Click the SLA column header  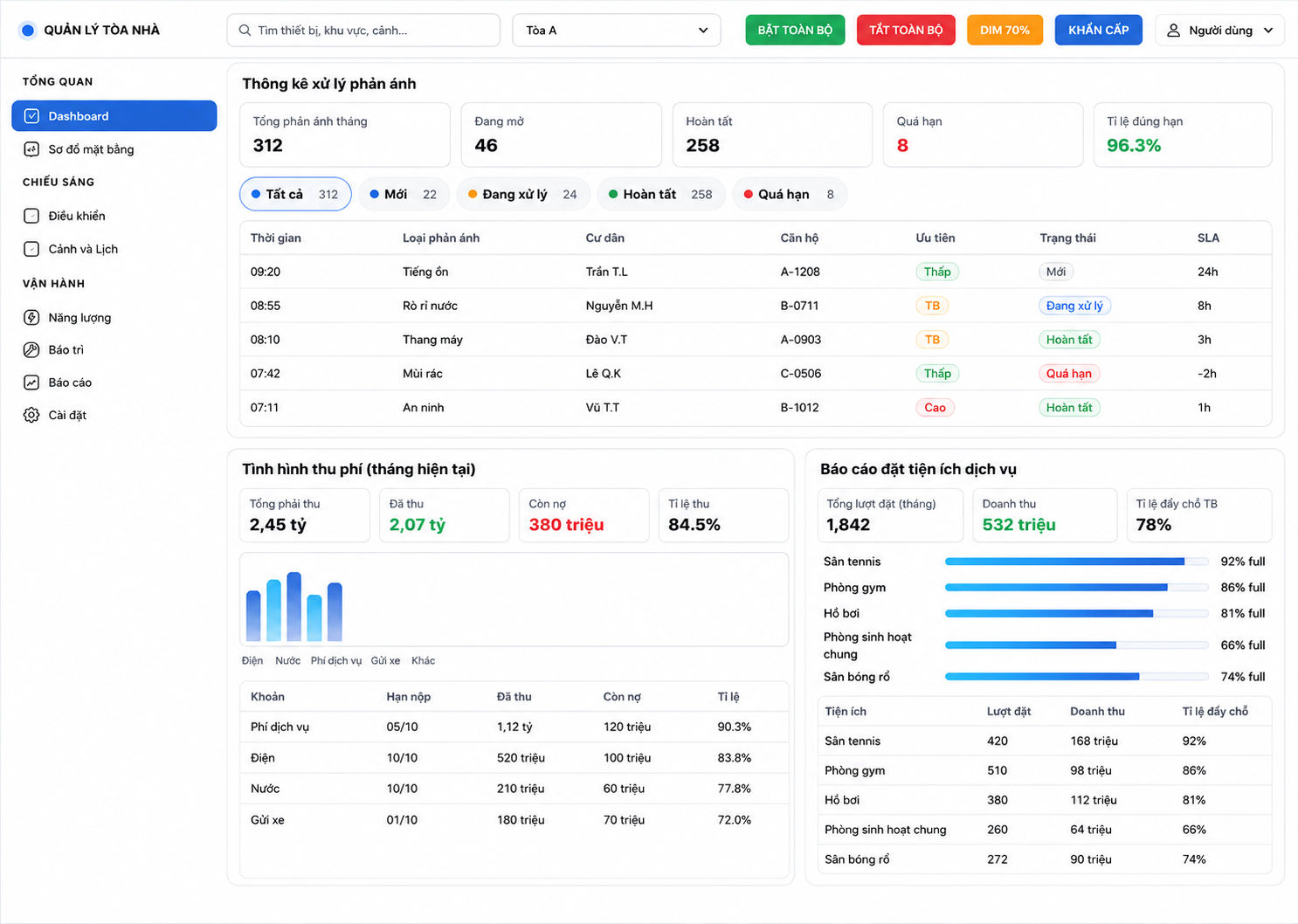point(1208,238)
